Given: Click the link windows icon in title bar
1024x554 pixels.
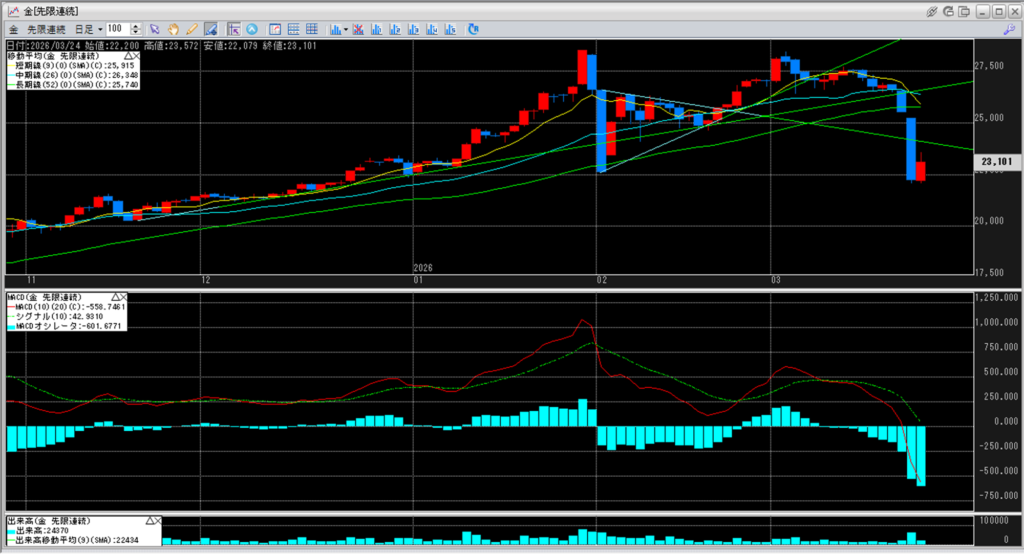Looking at the screenshot, I should coord(932,10).
